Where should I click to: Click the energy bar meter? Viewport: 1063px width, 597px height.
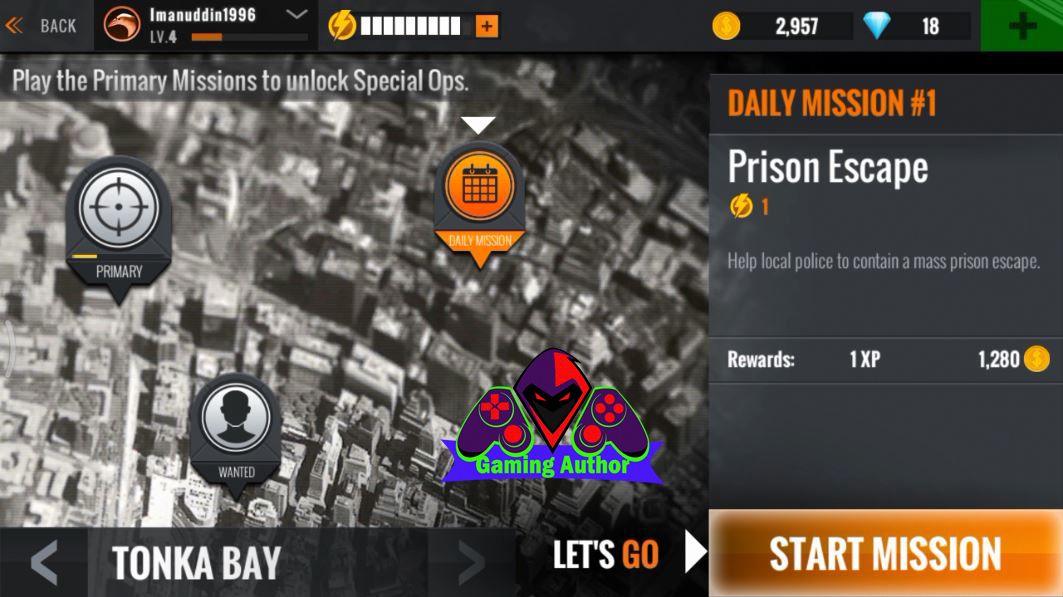click(411, 26)
